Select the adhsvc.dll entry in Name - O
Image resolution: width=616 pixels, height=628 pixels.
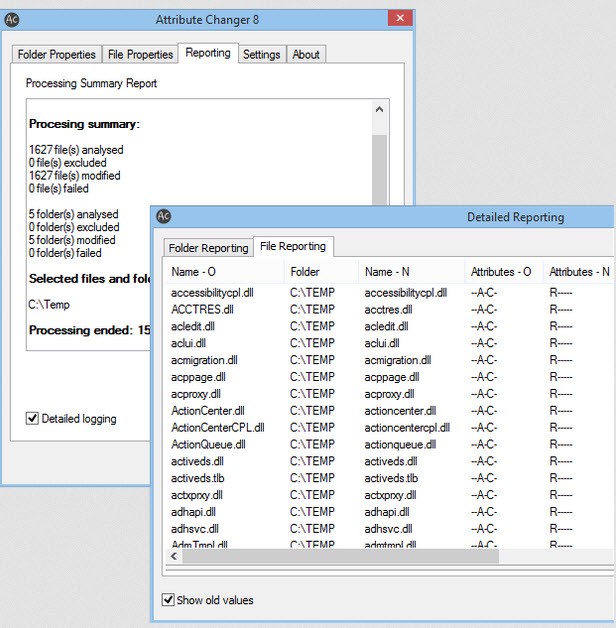[x=195, y=529]
